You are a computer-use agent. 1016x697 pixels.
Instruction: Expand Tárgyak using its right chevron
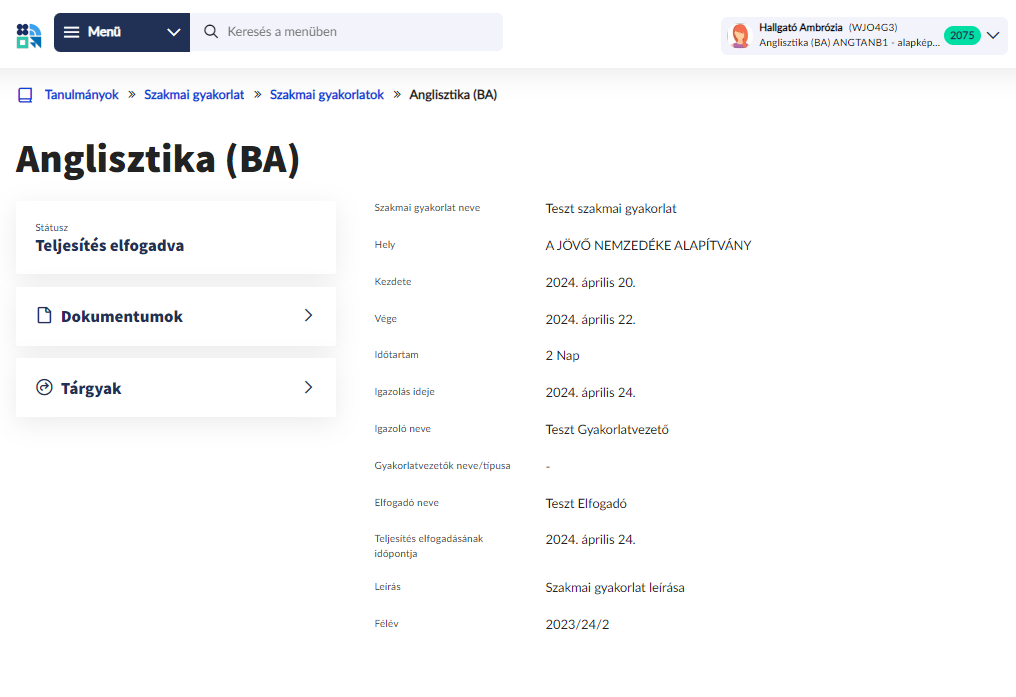tap(308, 388)
